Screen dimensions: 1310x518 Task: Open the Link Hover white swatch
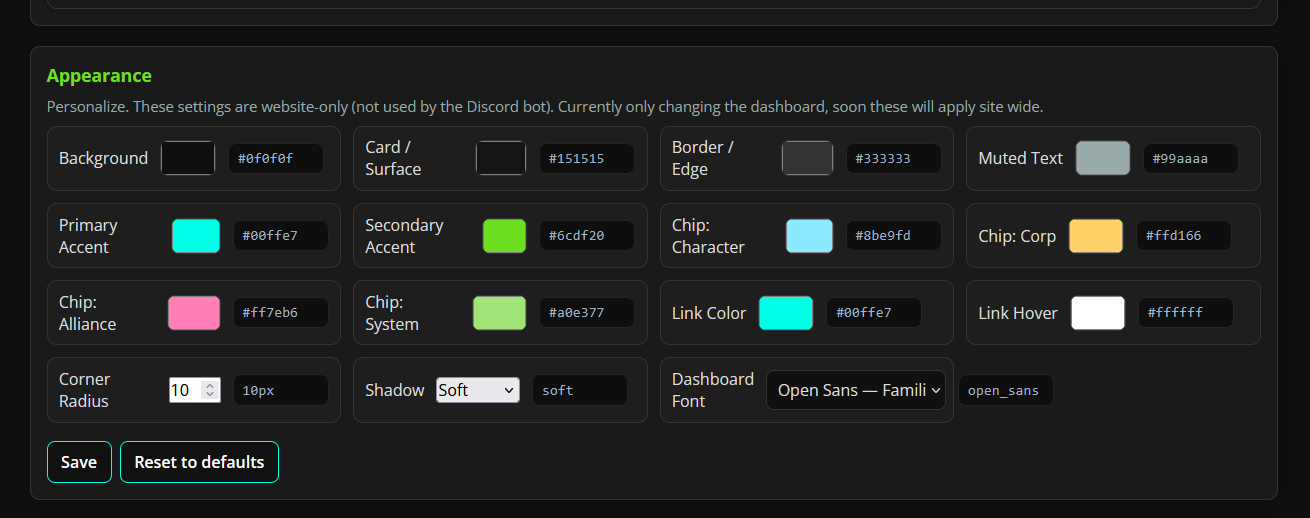1098,313
